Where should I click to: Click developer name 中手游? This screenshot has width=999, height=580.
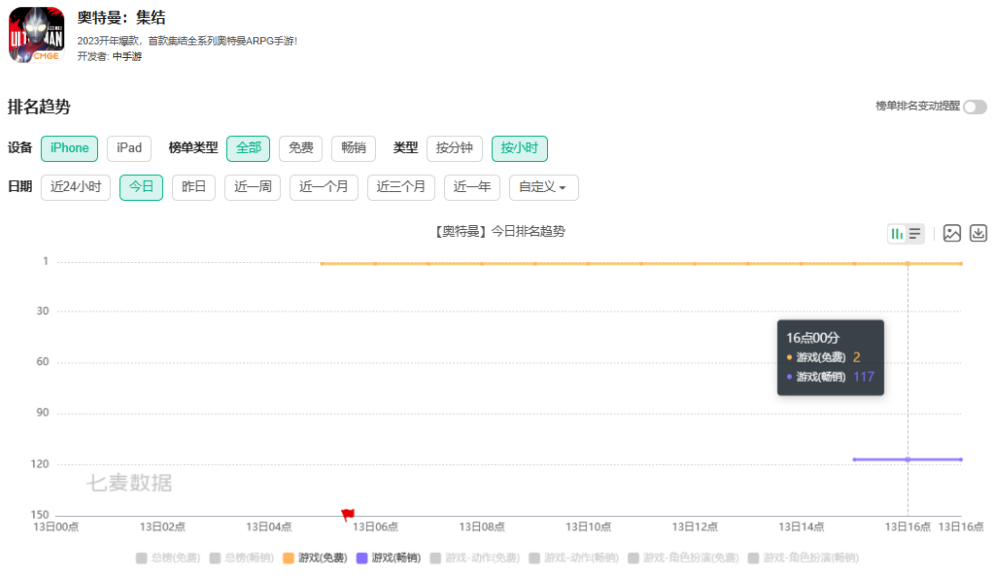click(x=127, y=57)
